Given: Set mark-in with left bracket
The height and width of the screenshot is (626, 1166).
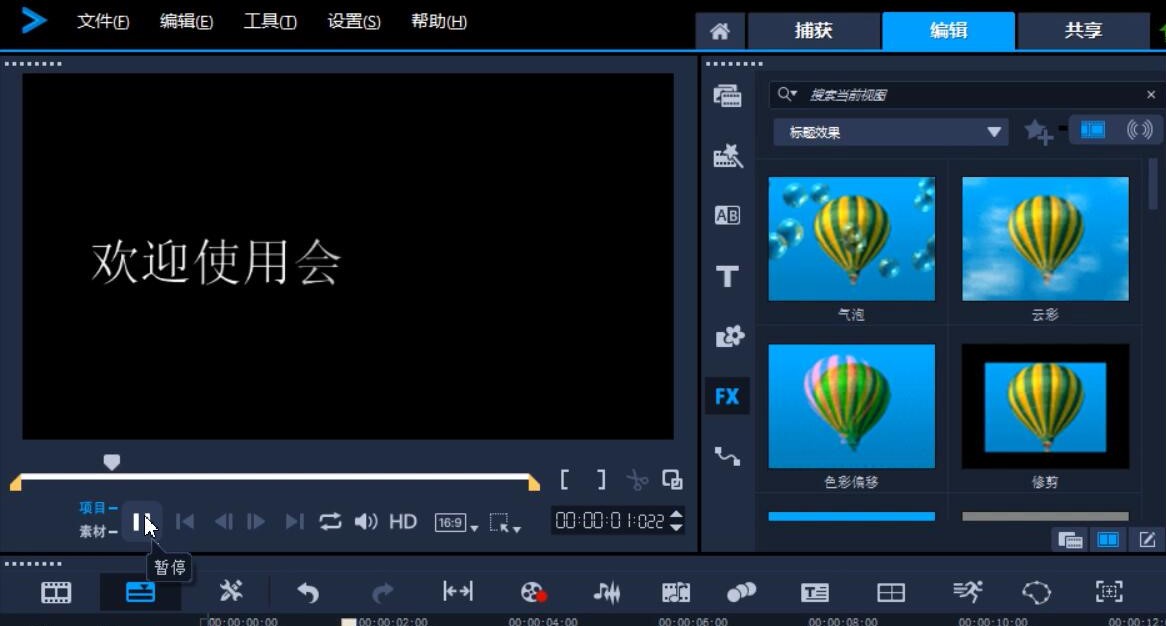Looking at the screenshot, I should click(564, 480).
